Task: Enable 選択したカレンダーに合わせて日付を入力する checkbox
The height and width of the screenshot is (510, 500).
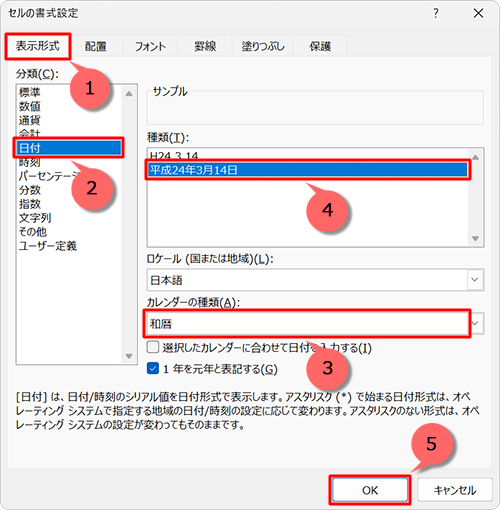Action: click(x=153, y=347)
